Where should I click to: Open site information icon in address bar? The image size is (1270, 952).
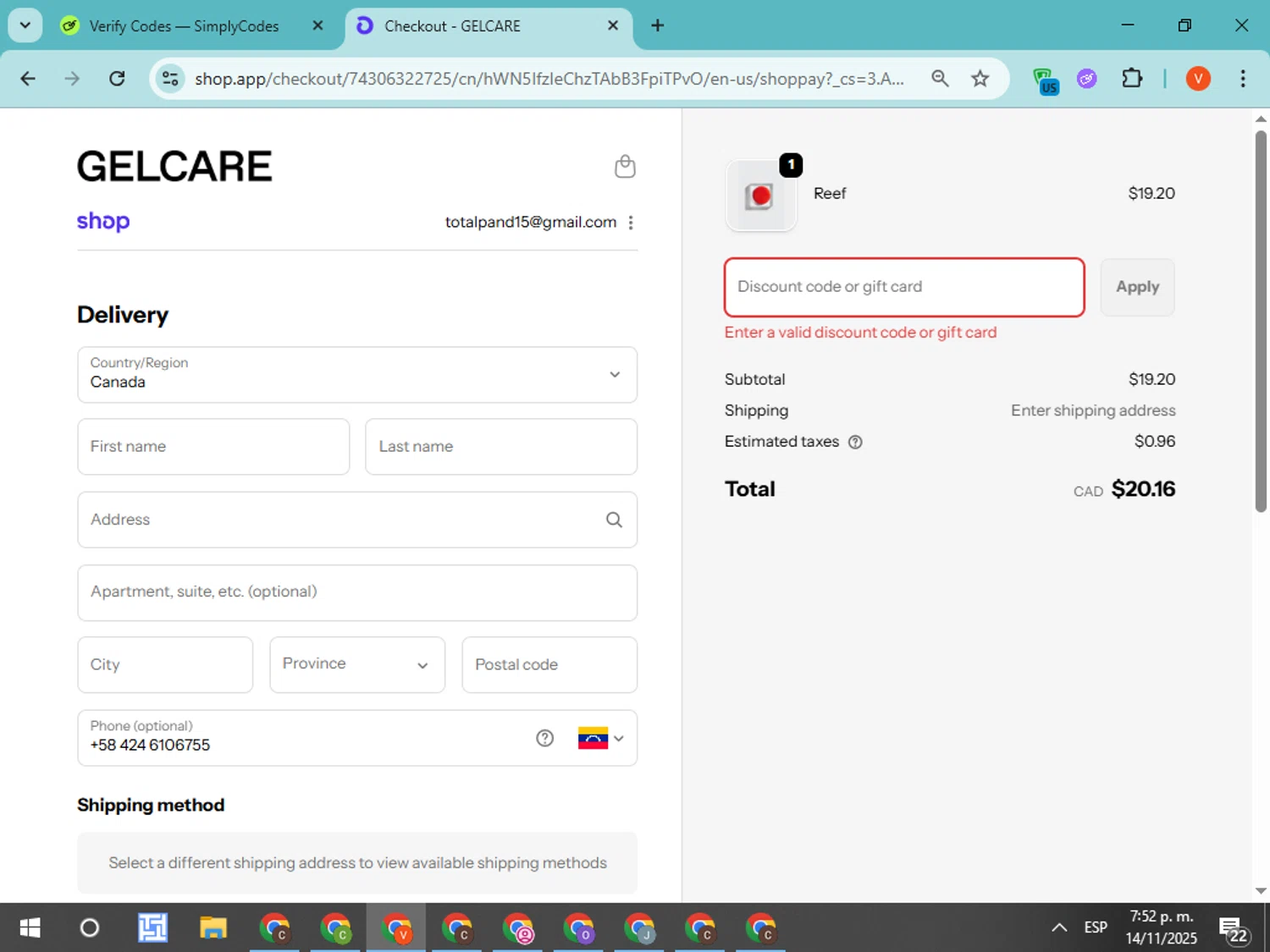(170, 79)
